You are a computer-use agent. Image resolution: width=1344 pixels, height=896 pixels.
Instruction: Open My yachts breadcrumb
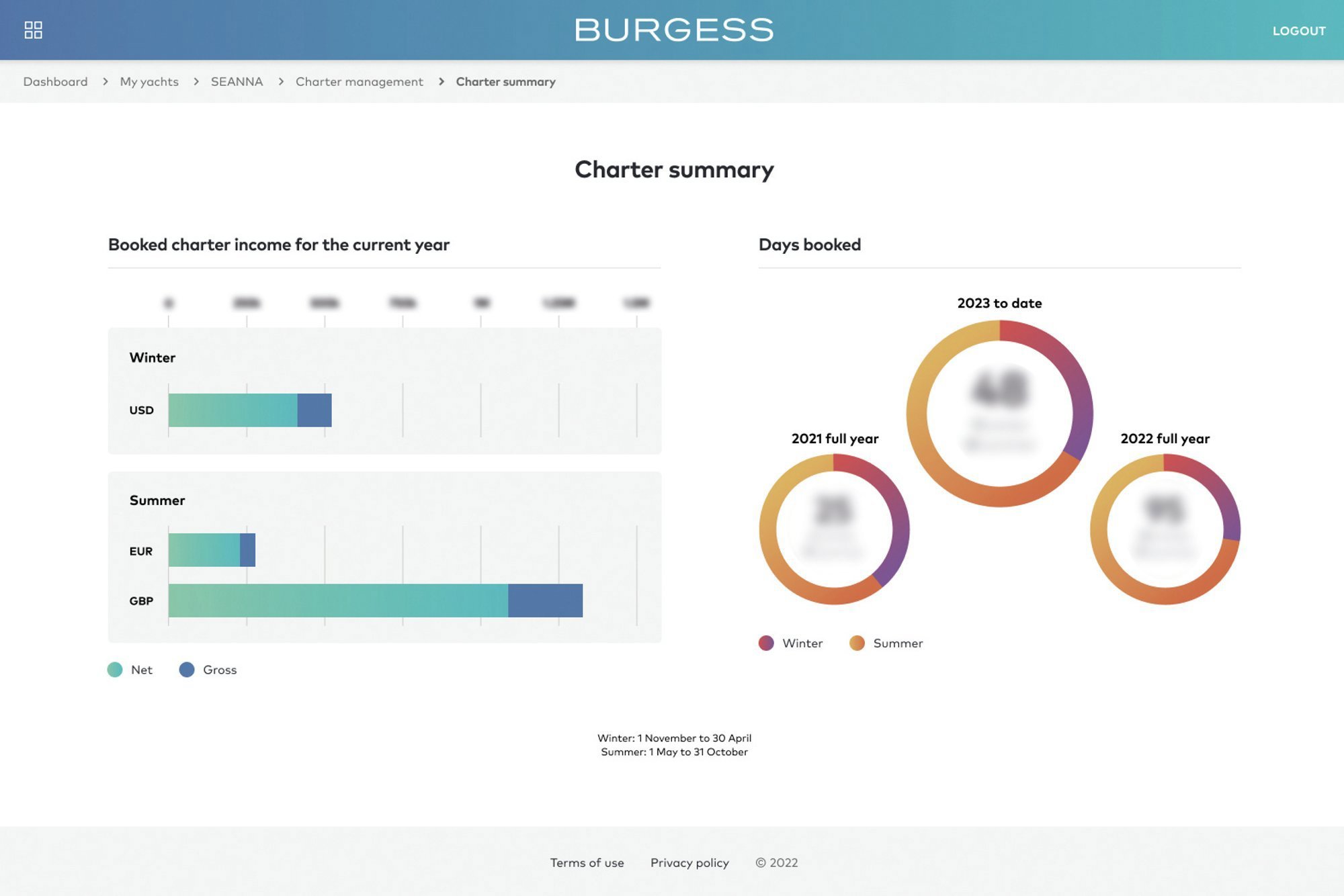149,81
